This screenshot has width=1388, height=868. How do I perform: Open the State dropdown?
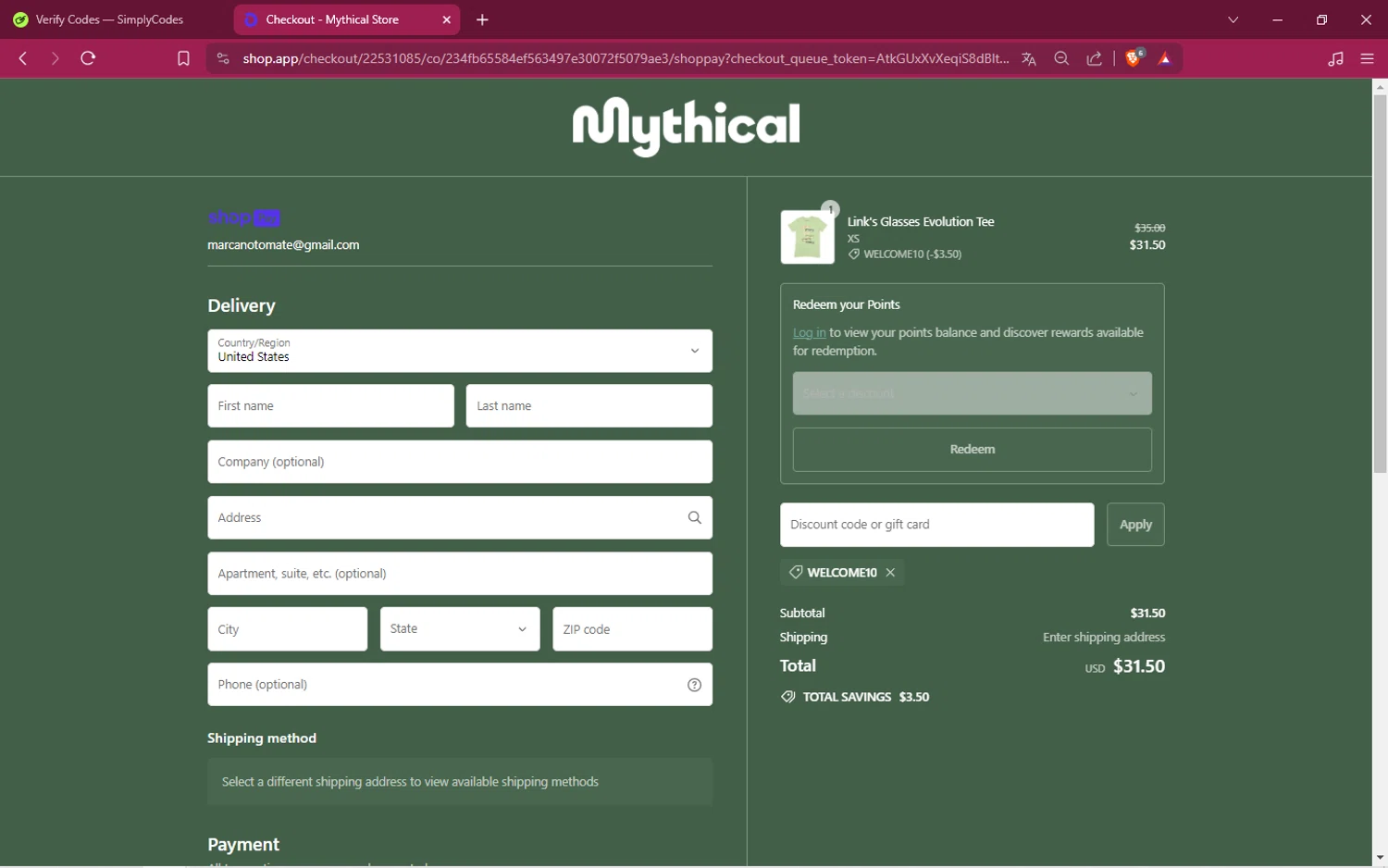[x=460, y=629]
